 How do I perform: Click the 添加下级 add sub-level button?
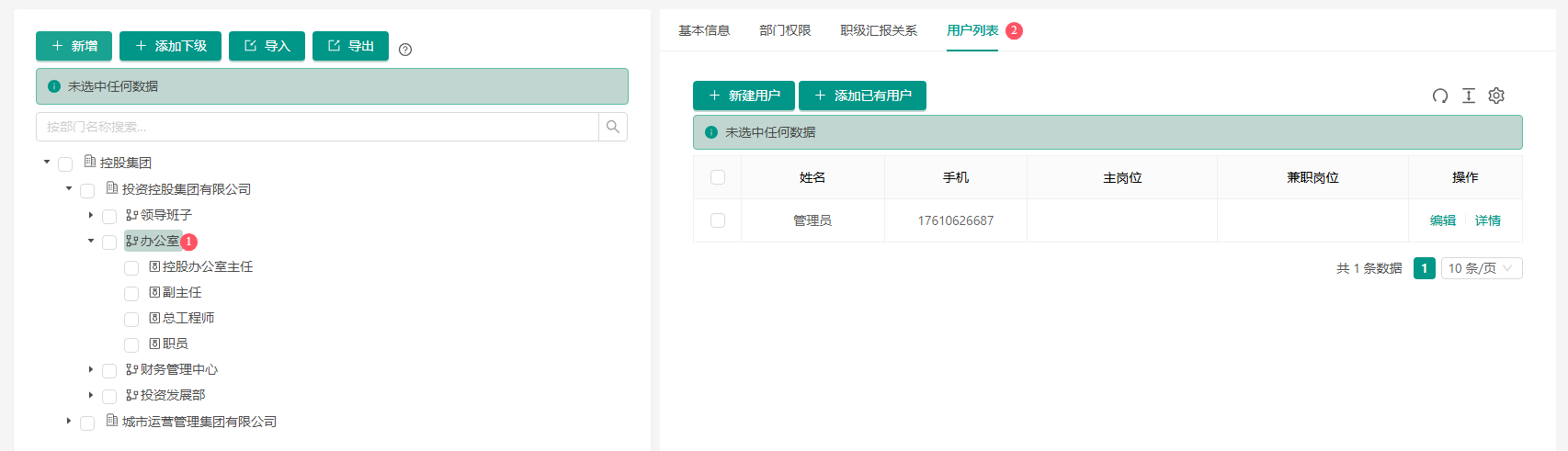[x=170, y=46]
